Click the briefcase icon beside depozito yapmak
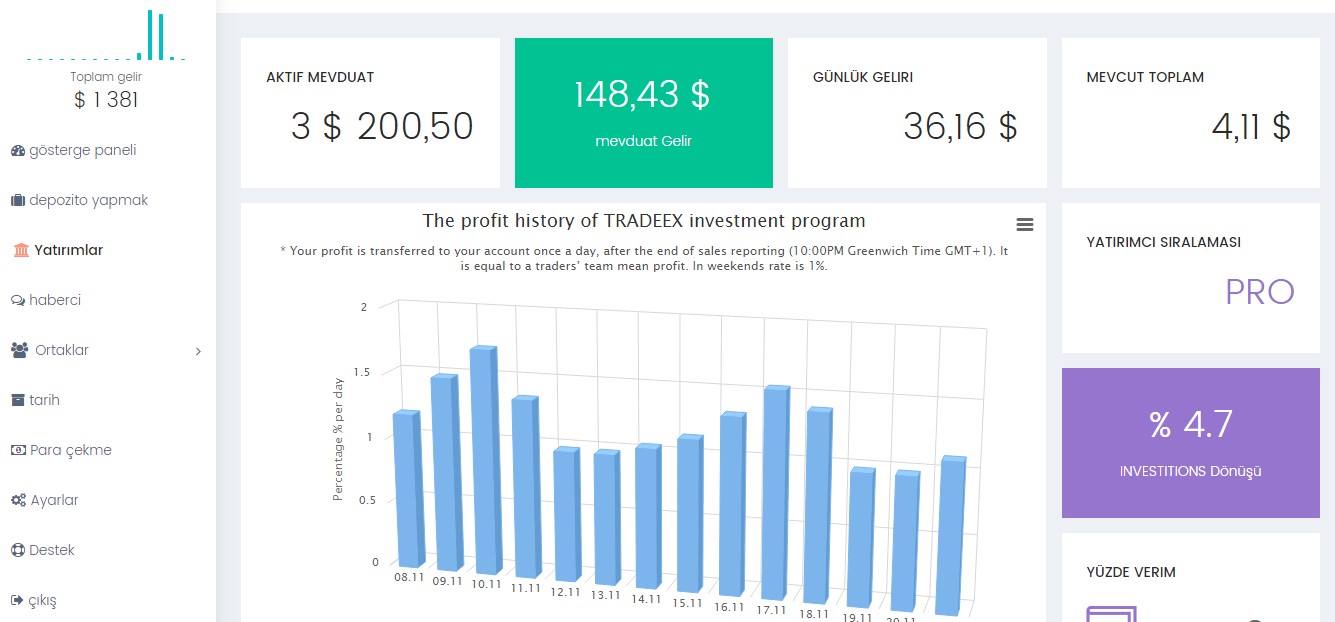Viewport: 1335px width, 622px height. (x=17, y=201)
